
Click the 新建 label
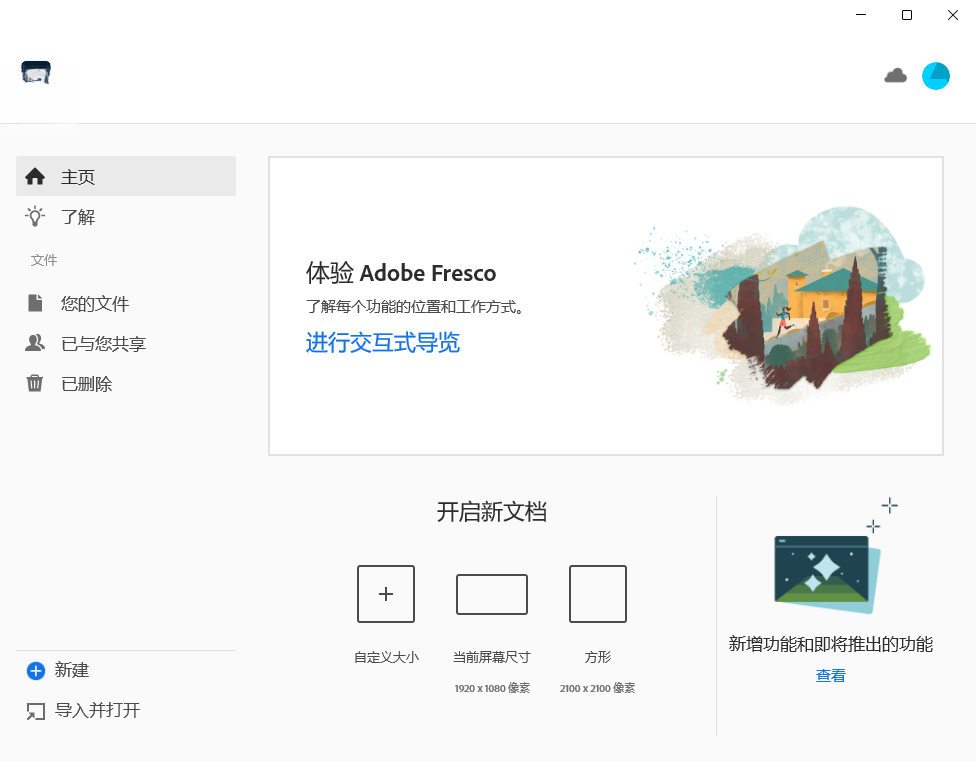(x=72, y=670)
